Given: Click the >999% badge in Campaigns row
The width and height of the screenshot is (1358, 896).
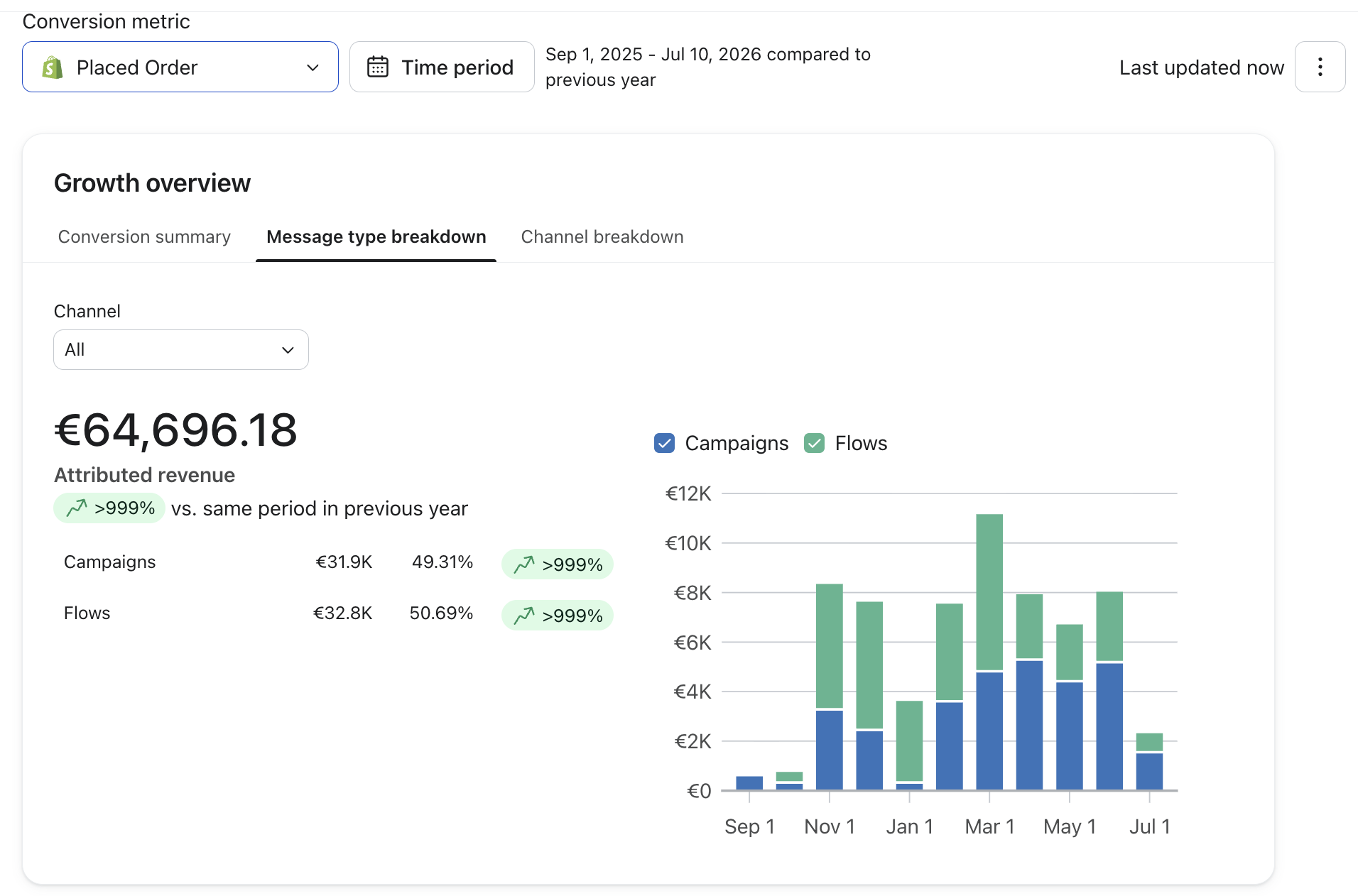Looking at the screenshot, I should (558, 564).
